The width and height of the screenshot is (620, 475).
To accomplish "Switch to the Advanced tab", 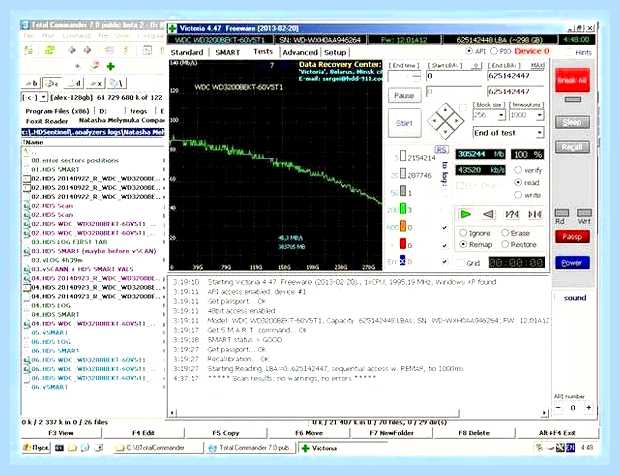I will click(300, 52).
